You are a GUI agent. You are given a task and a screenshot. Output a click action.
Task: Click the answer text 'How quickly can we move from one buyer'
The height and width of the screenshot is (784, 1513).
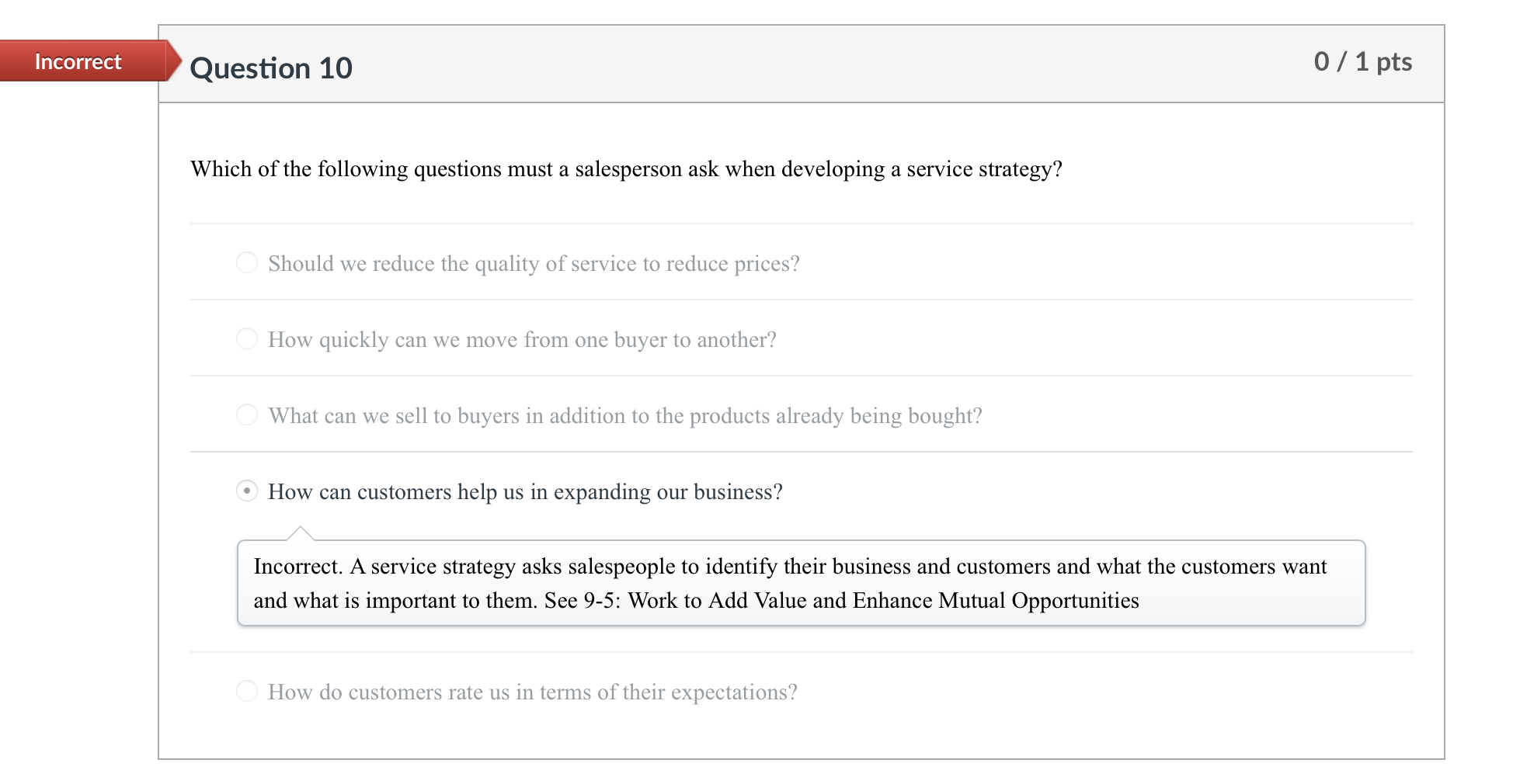(x=522, y=339)
